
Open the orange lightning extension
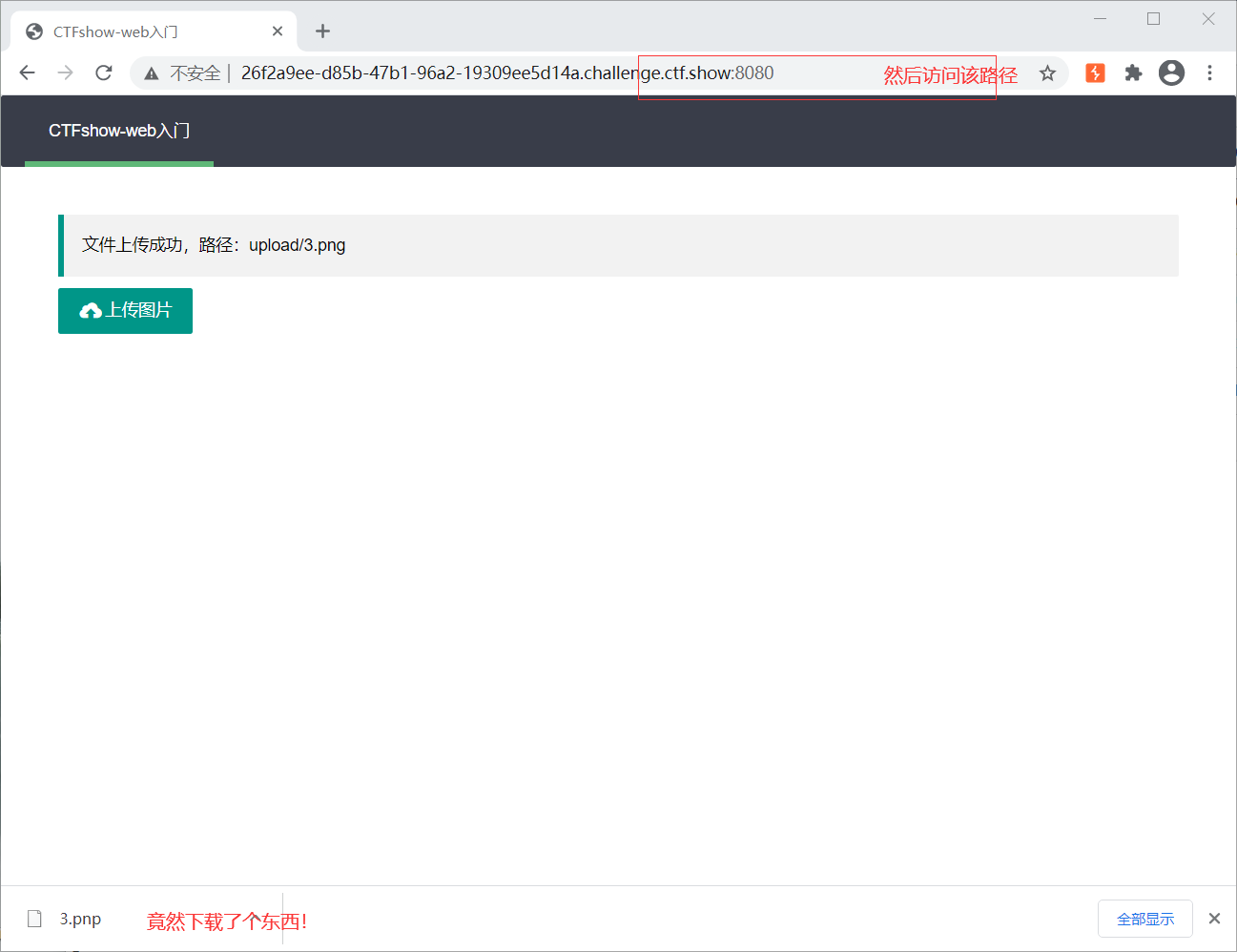click(x=1095, y=72)
